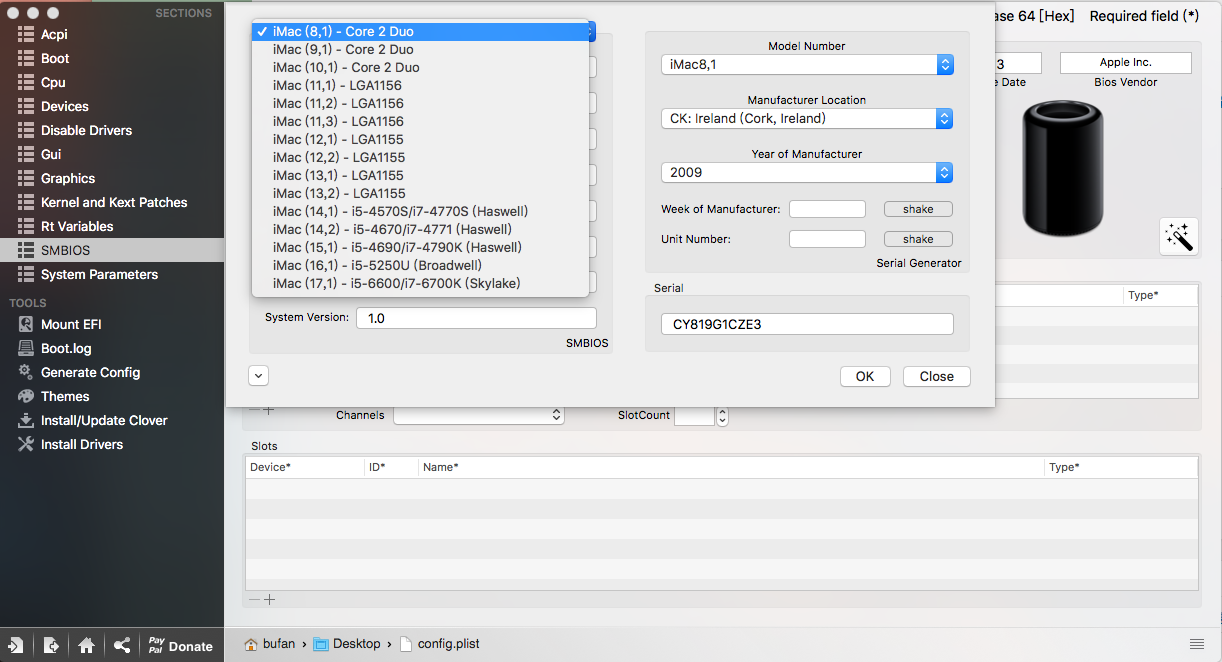Viewport: 1222px width, 662px height.
Task: Open the Manufacturer Location dropdown
Action: click(807, 119)
